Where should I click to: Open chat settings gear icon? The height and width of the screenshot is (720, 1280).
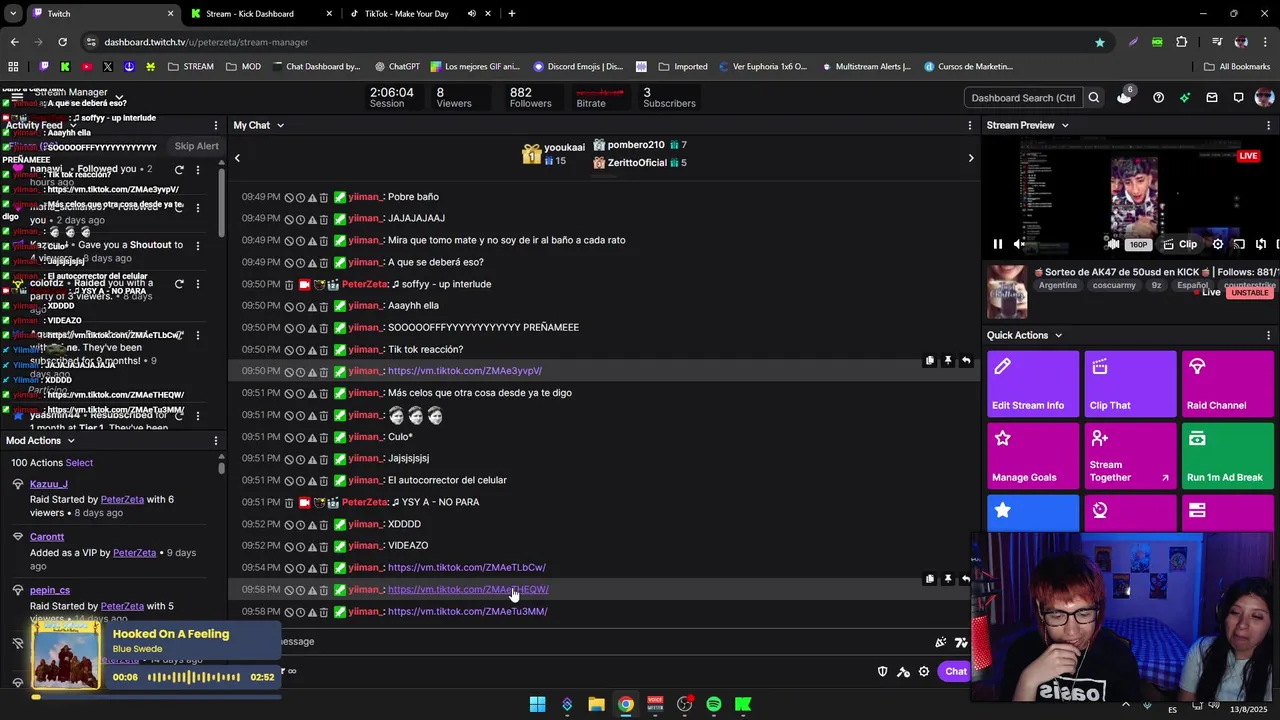point(924,671)
